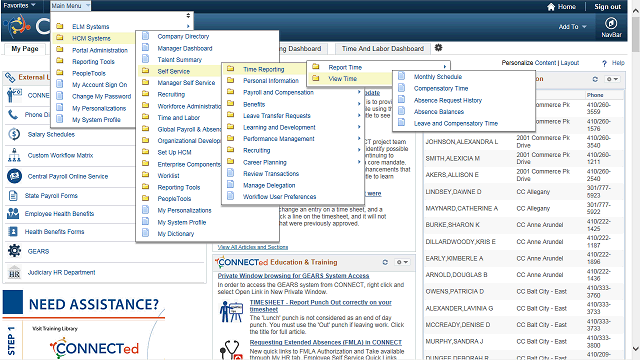Expand the Report Time submenu arrow
The width and height of the screenshot is (640, 360).
coord(444,67)
